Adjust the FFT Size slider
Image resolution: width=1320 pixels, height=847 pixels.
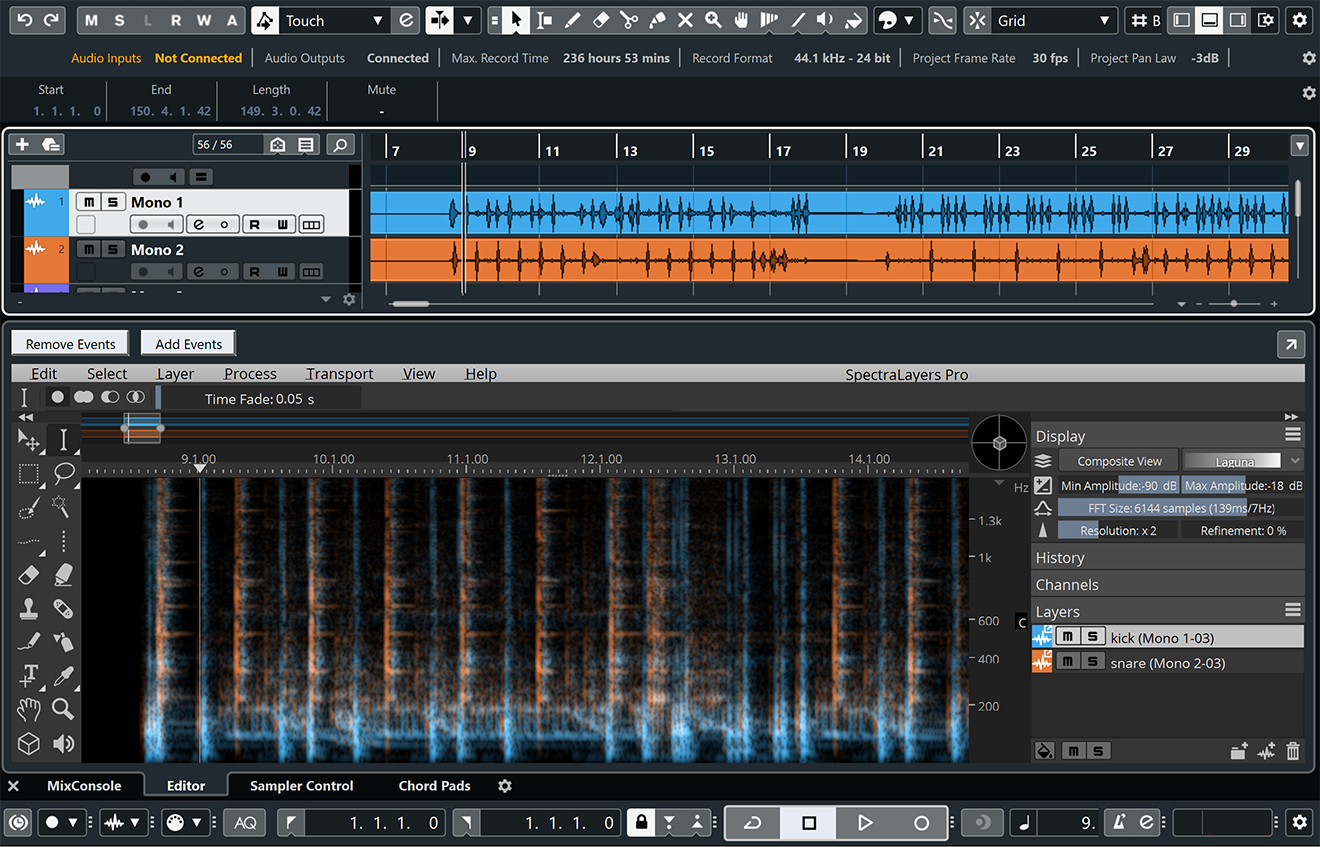coord(1180,508)
